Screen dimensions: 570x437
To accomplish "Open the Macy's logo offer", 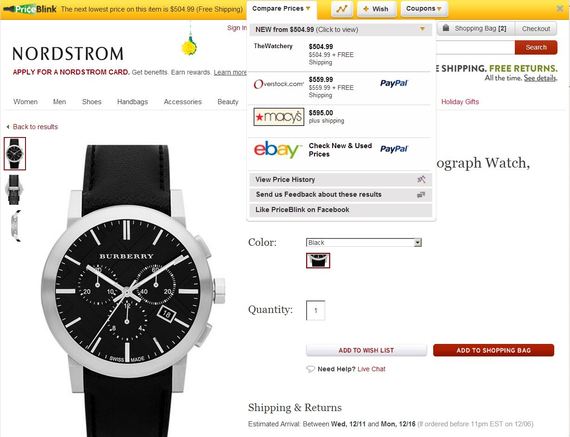I will coord(279,117).
